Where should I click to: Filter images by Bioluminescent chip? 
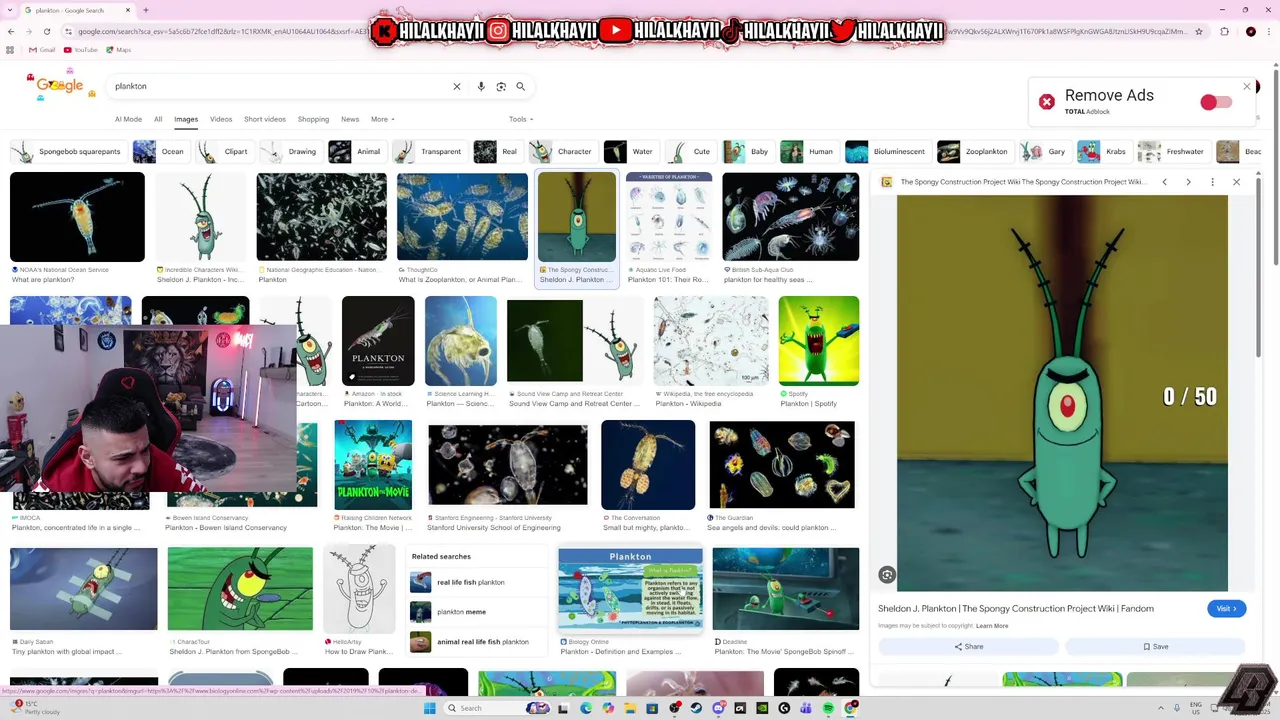coord(887,152)
